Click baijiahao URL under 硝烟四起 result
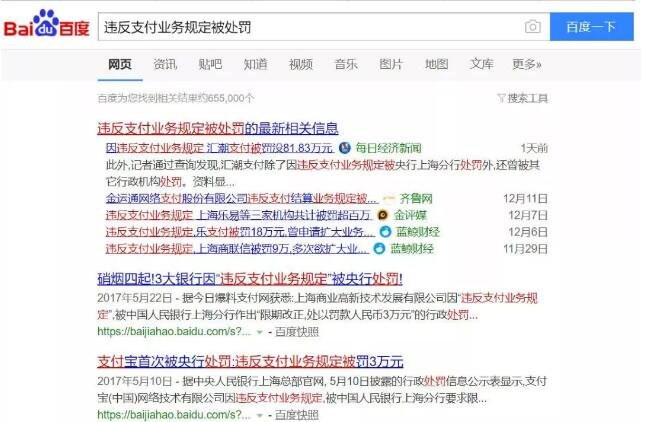The width and height of the screenshot is (646, 422). [174, 332]
